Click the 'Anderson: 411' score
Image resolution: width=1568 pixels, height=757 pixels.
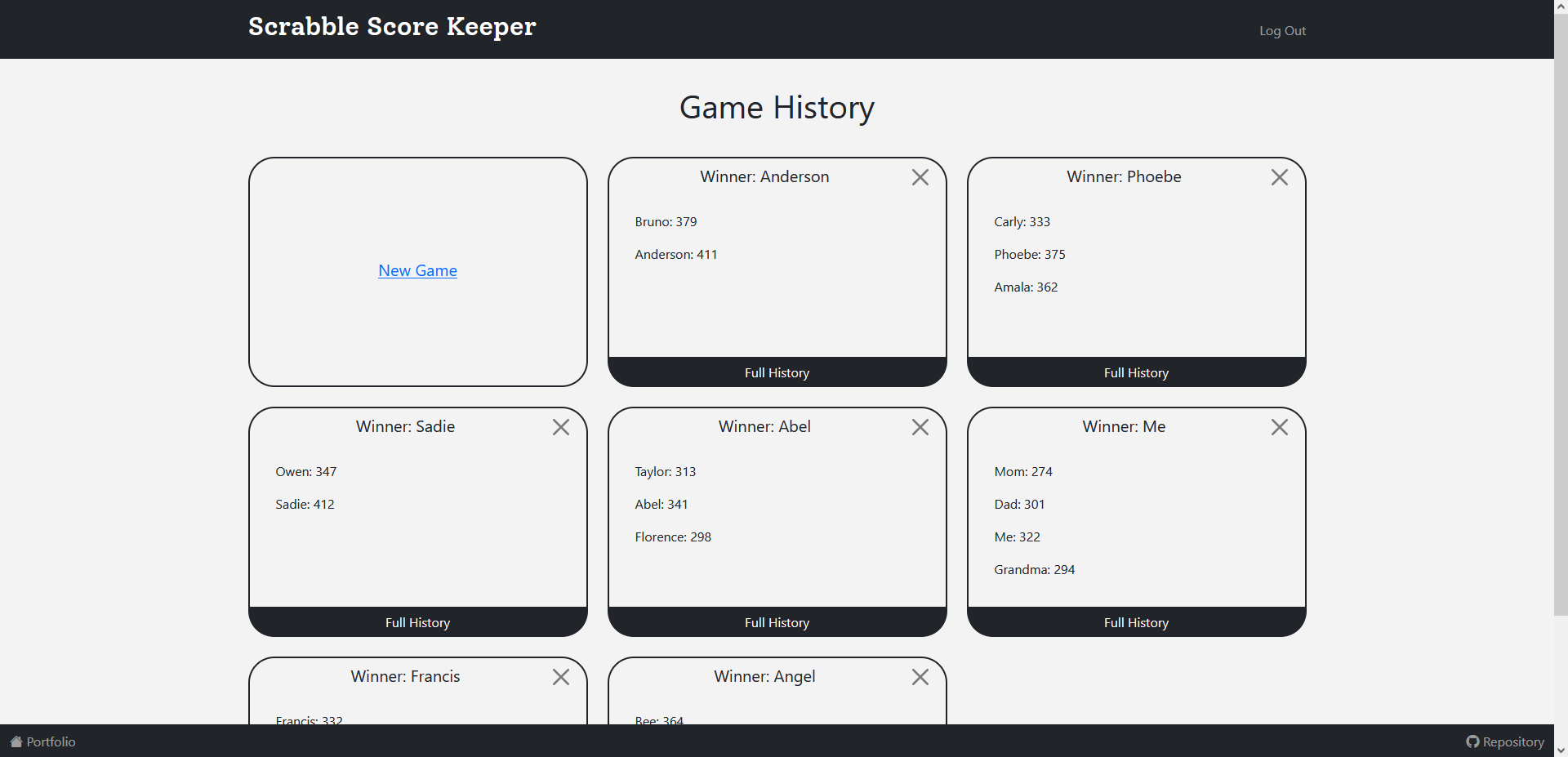(676, 254)
